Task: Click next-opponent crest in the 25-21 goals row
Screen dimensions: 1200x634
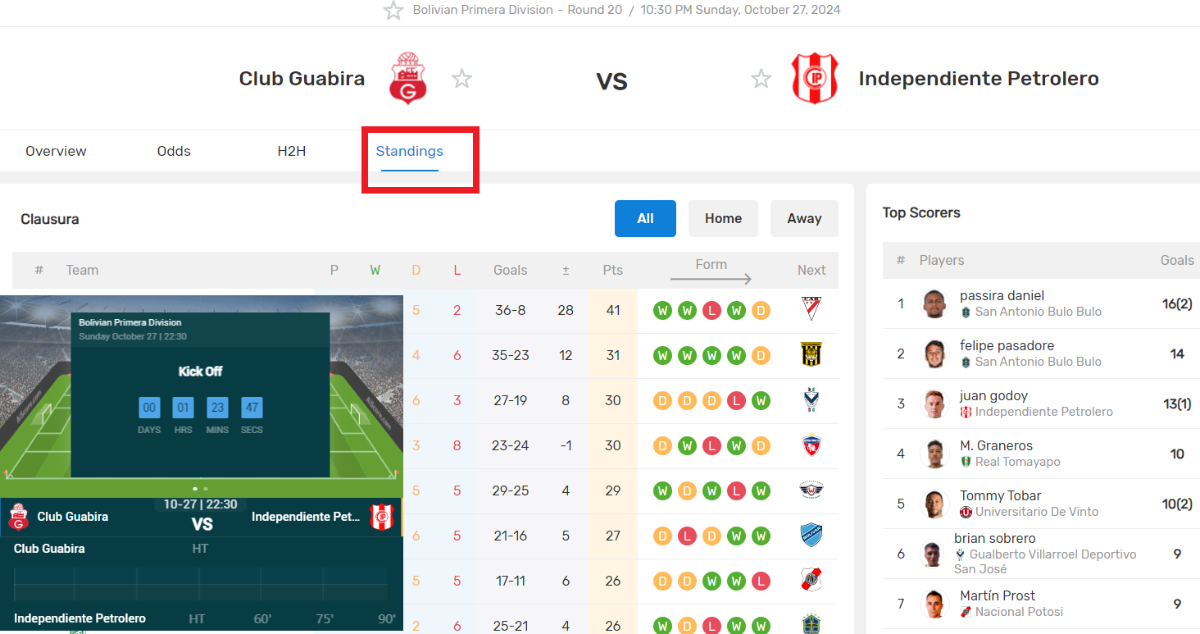Action: coord(812,624)
